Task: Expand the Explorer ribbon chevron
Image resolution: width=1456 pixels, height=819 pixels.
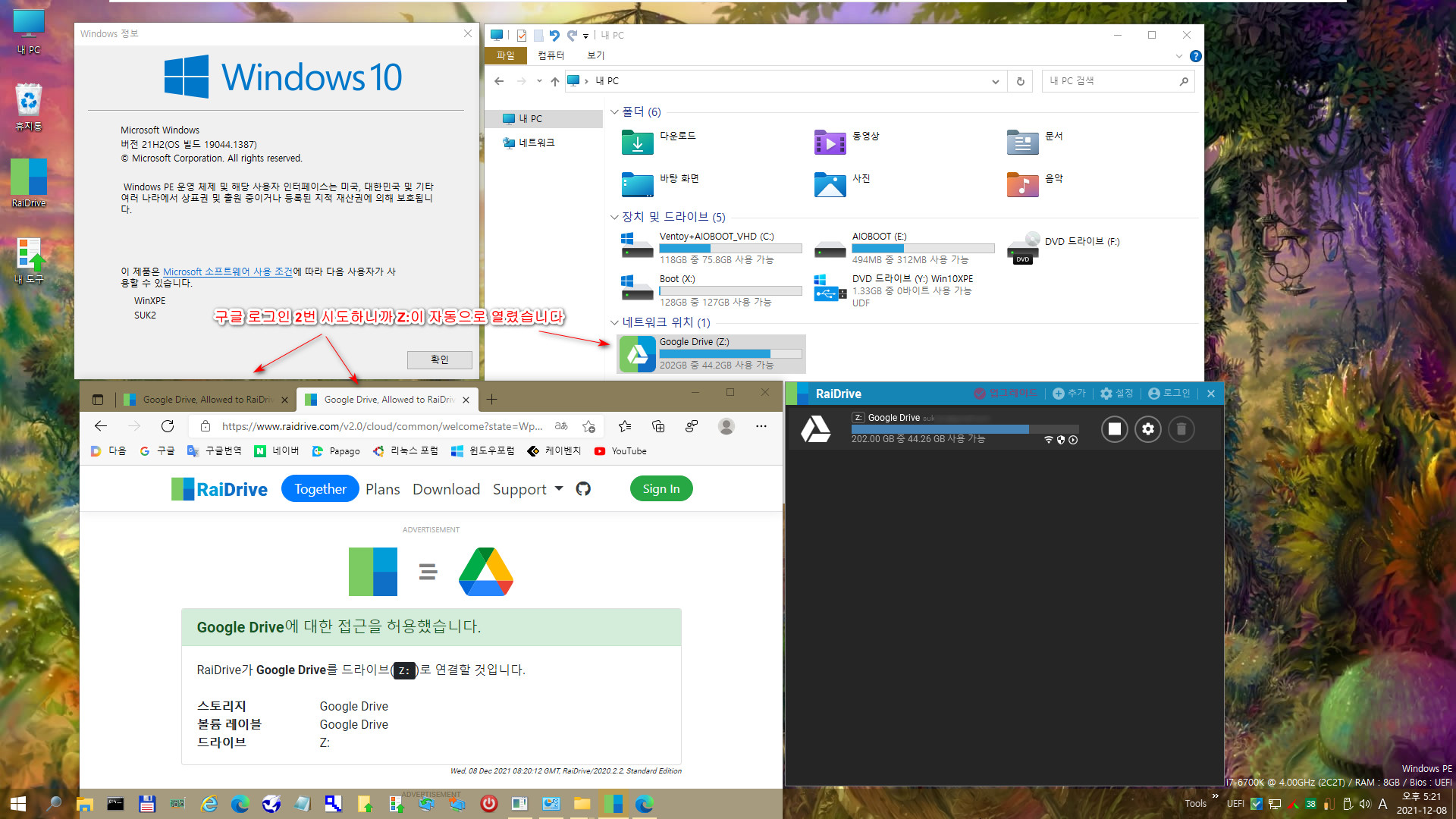Action: [1178, 56]
